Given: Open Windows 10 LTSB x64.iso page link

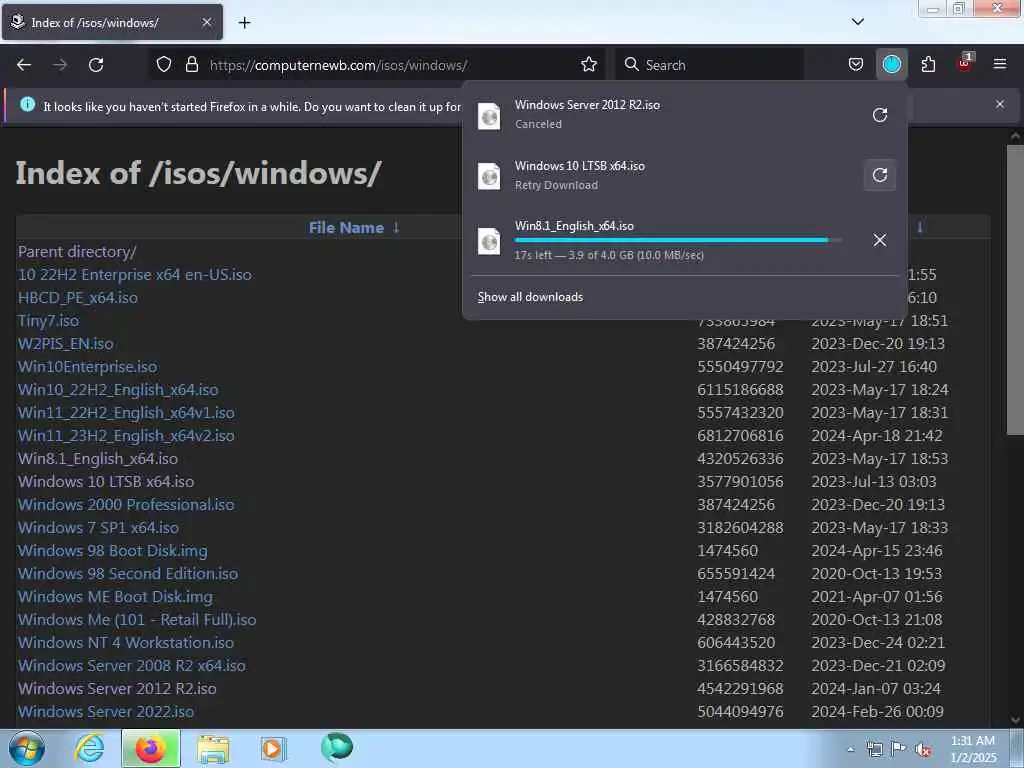Looking at the screenshot, I should tap(106, 481).
